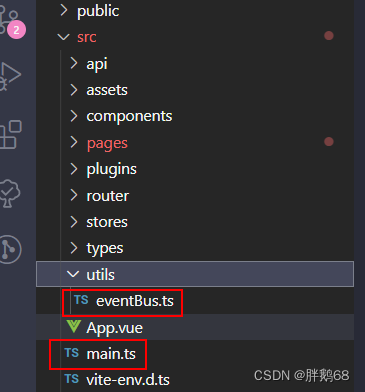Screen dimensions: 365x392
Task: Select the pages folder name
Action: 107,144
